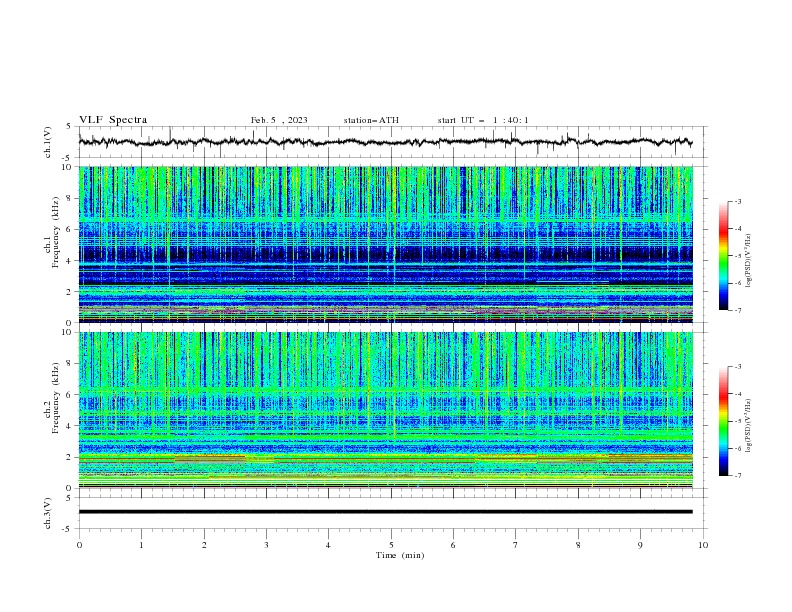Click the ch.2 'Frequency (kHz)' axis label
Viewport: 792px width, 612px height.
[x=56, y=398]
